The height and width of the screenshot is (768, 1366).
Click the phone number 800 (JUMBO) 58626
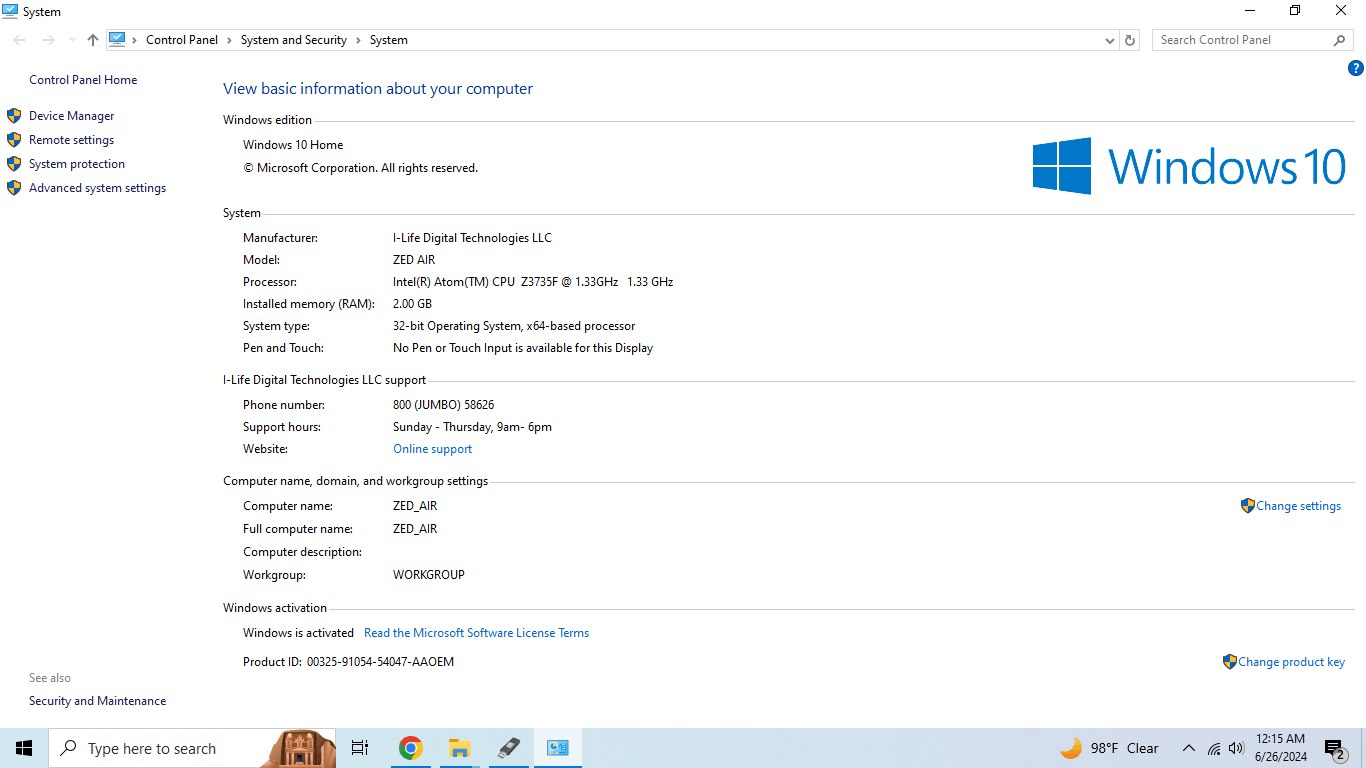[x=443, y=405]
